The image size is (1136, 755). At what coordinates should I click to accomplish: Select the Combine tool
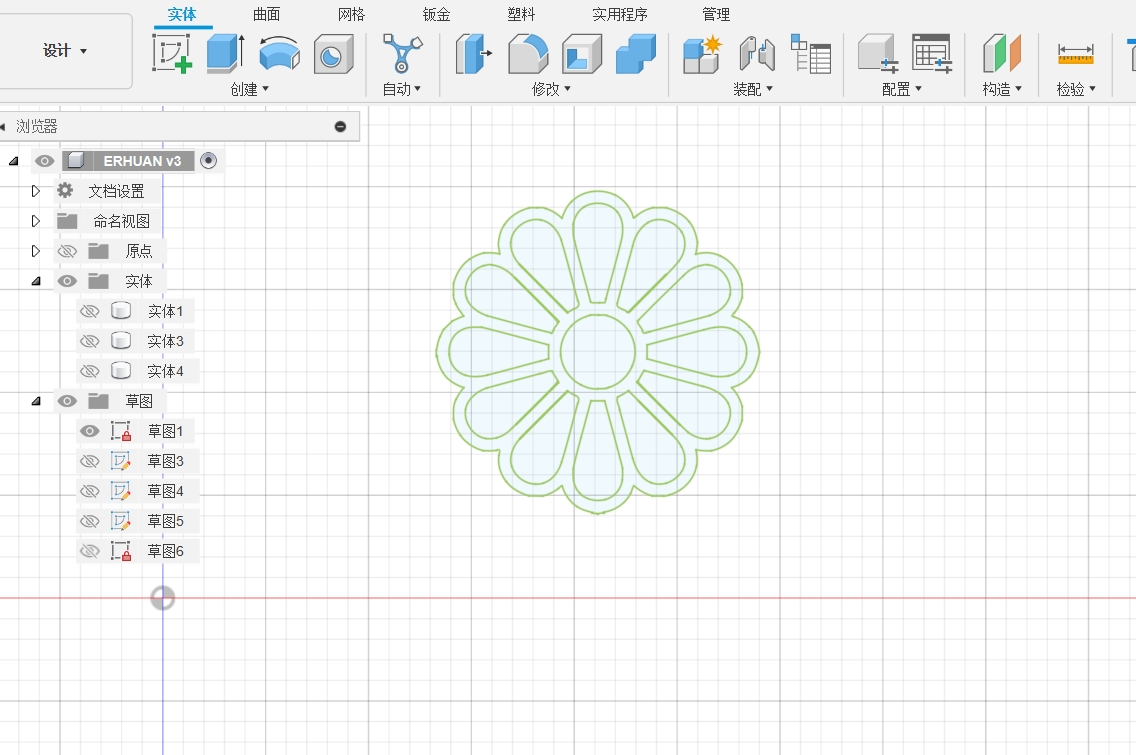point(635,54)
